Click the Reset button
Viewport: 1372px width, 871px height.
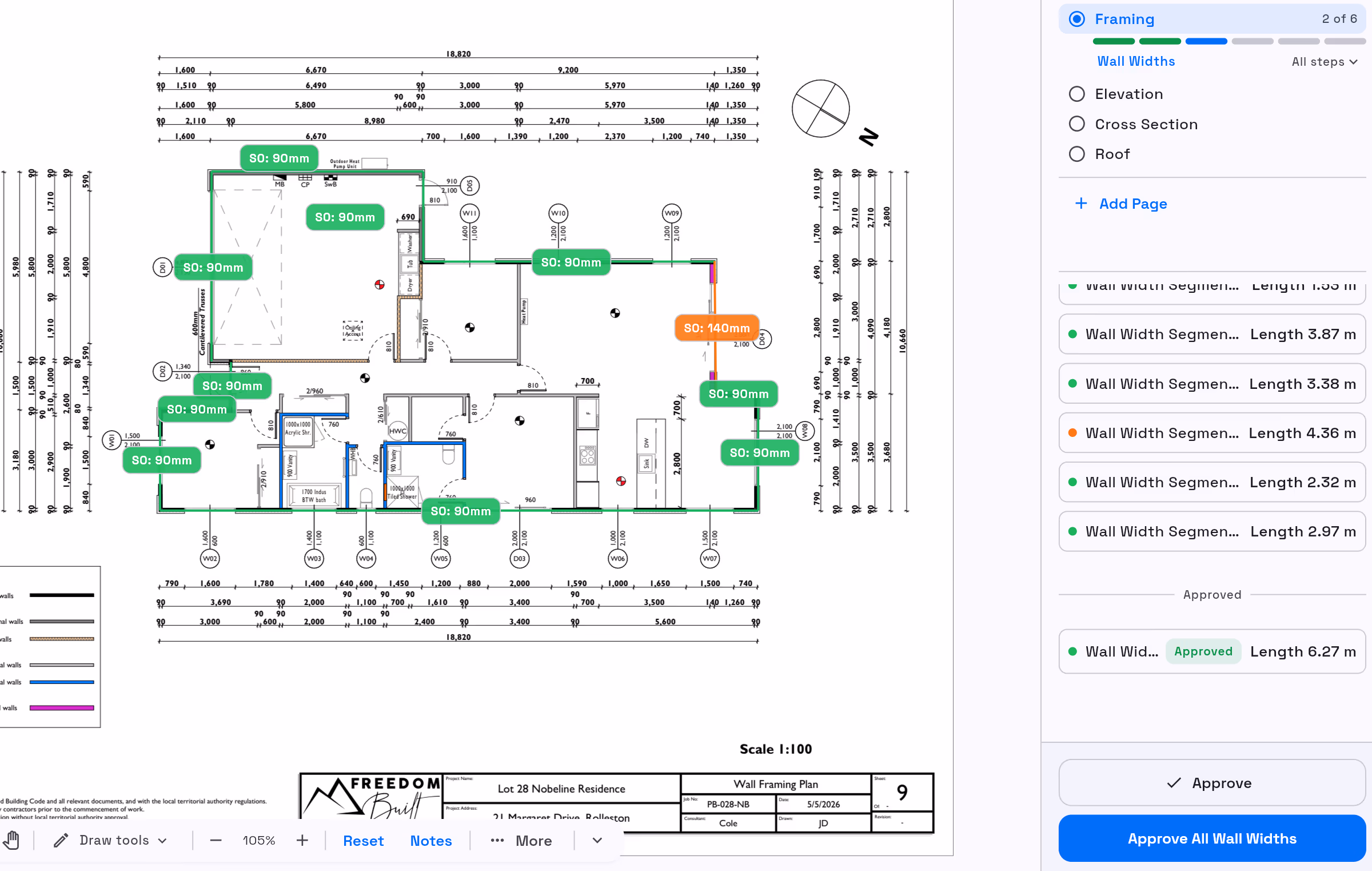[x=364, y=841]
